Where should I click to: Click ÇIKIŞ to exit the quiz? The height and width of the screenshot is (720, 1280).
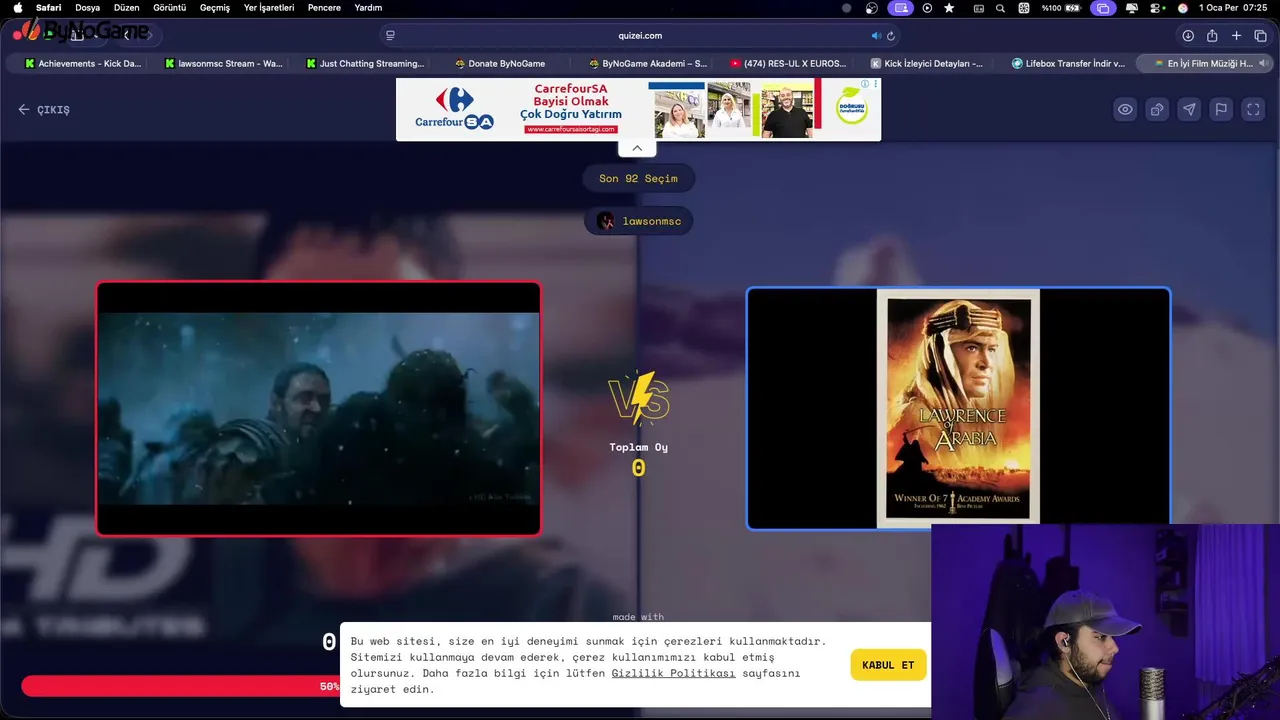44,110
